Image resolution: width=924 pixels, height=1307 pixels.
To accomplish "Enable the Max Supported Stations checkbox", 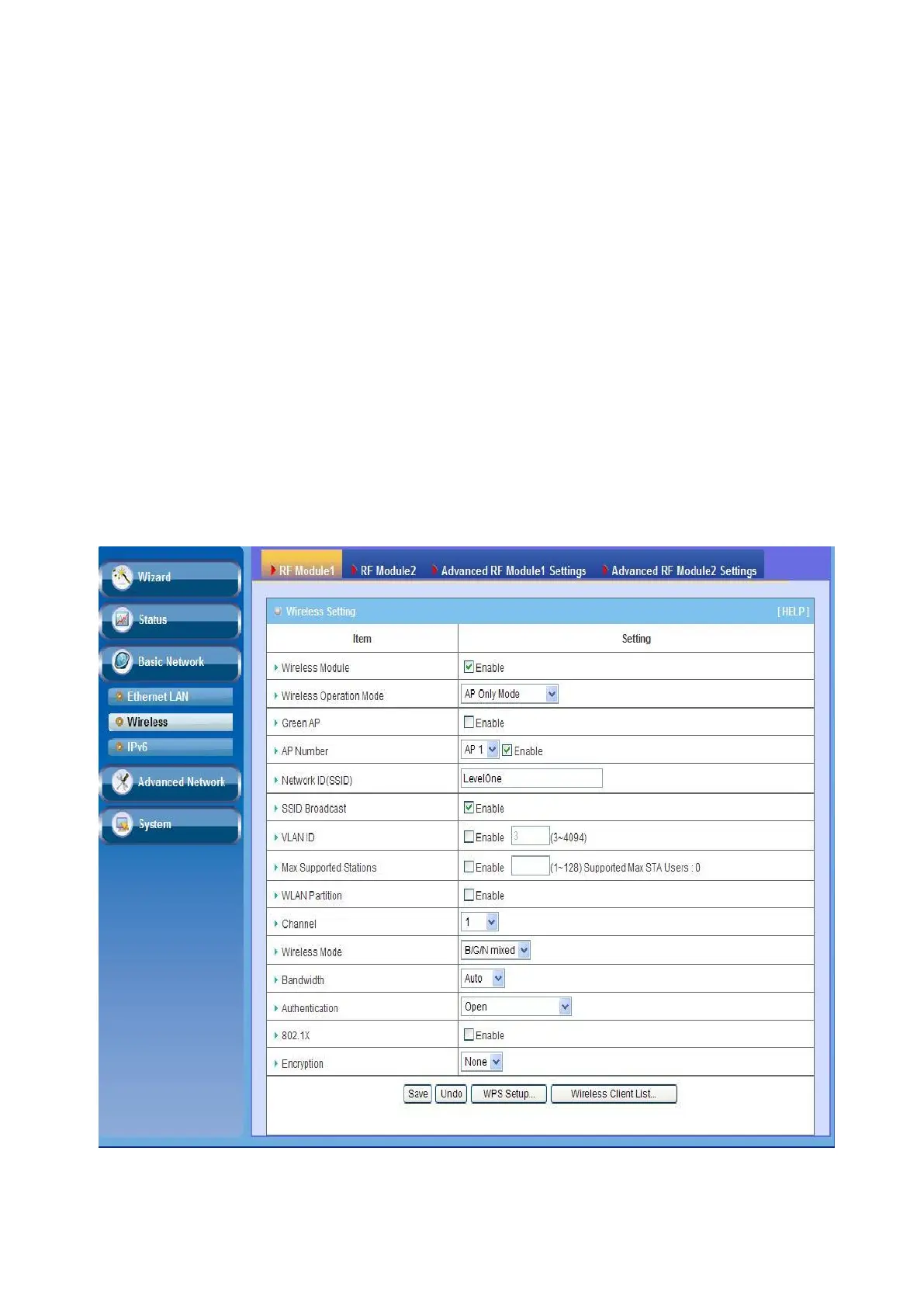I will point(469,867).
